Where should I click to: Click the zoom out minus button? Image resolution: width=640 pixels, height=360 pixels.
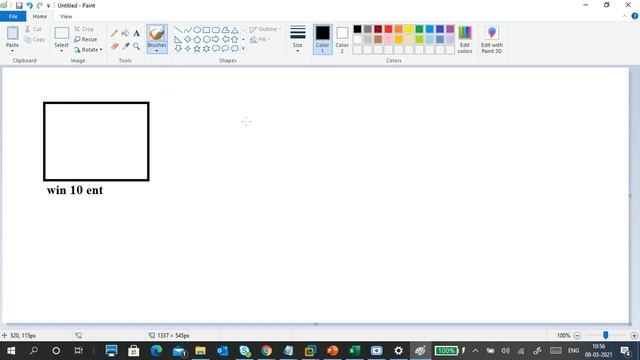pyautogui.click(x=577, y=336)
